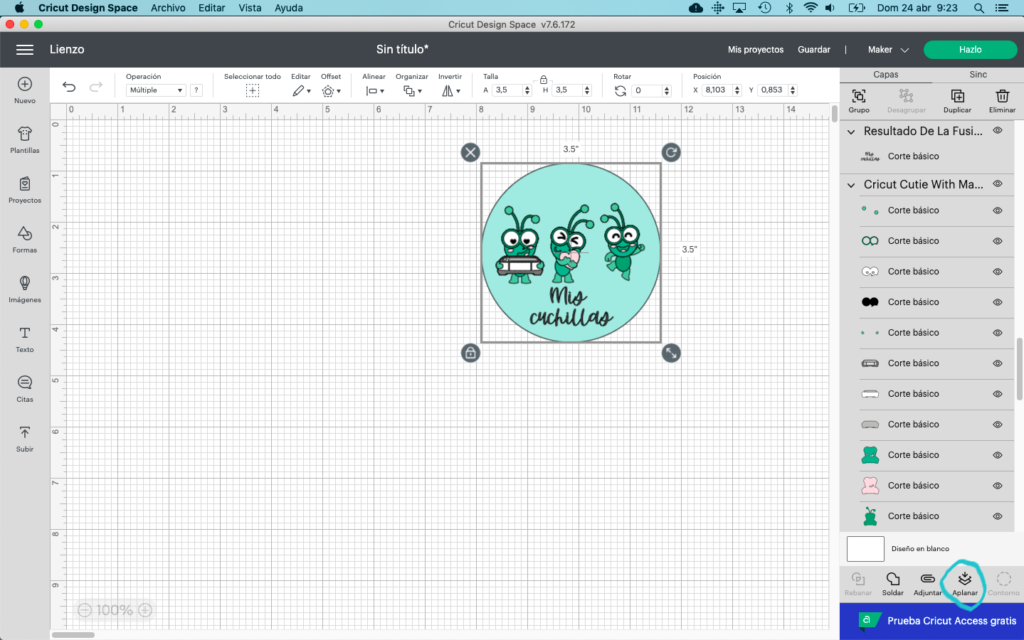Undo the last action
1024x640 pixels.
point(69,88)
